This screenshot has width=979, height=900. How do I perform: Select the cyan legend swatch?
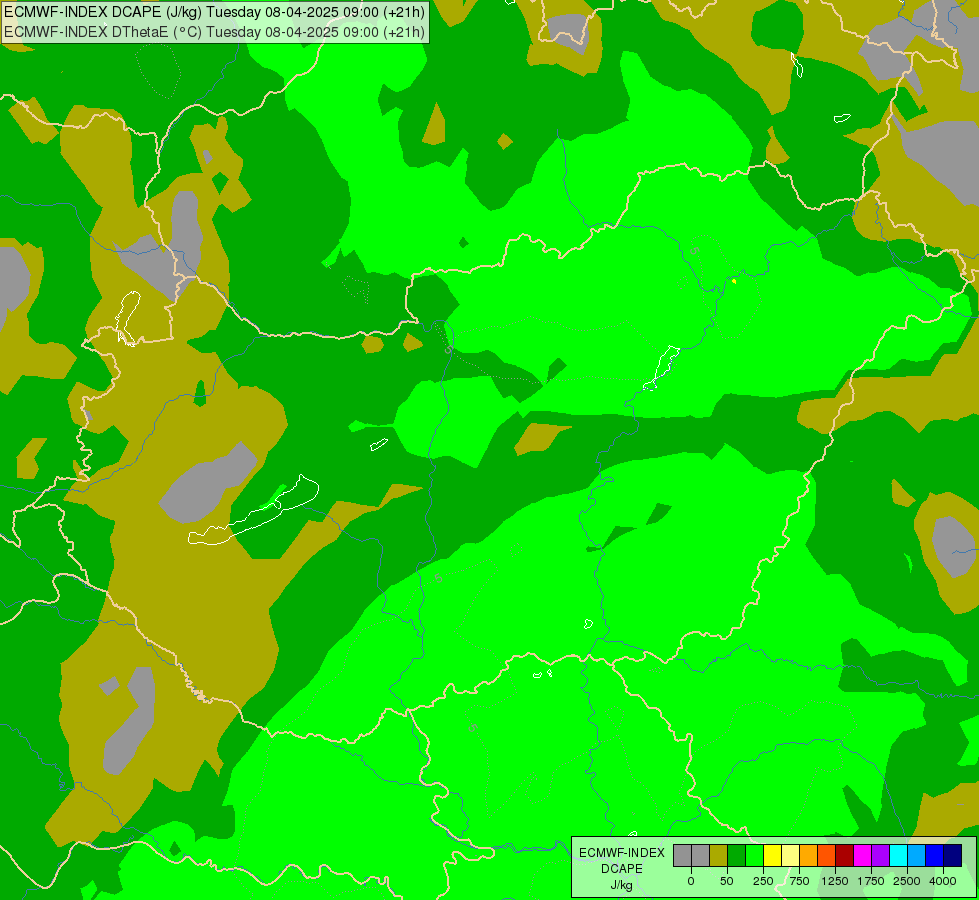coord(898,855)
